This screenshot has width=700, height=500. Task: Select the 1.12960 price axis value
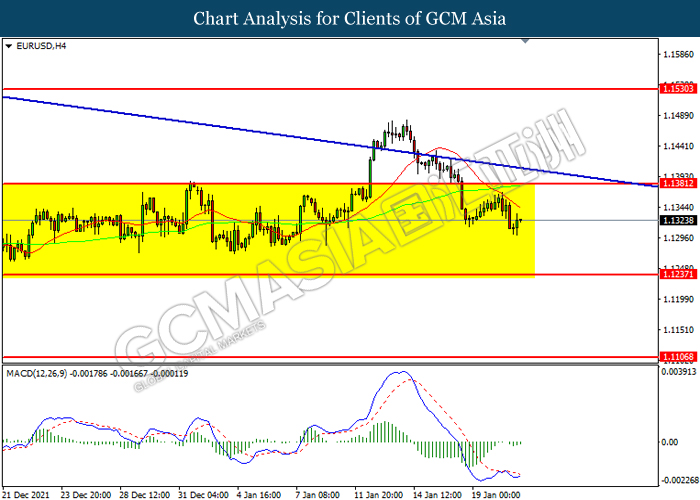click(x=679, y=238)
